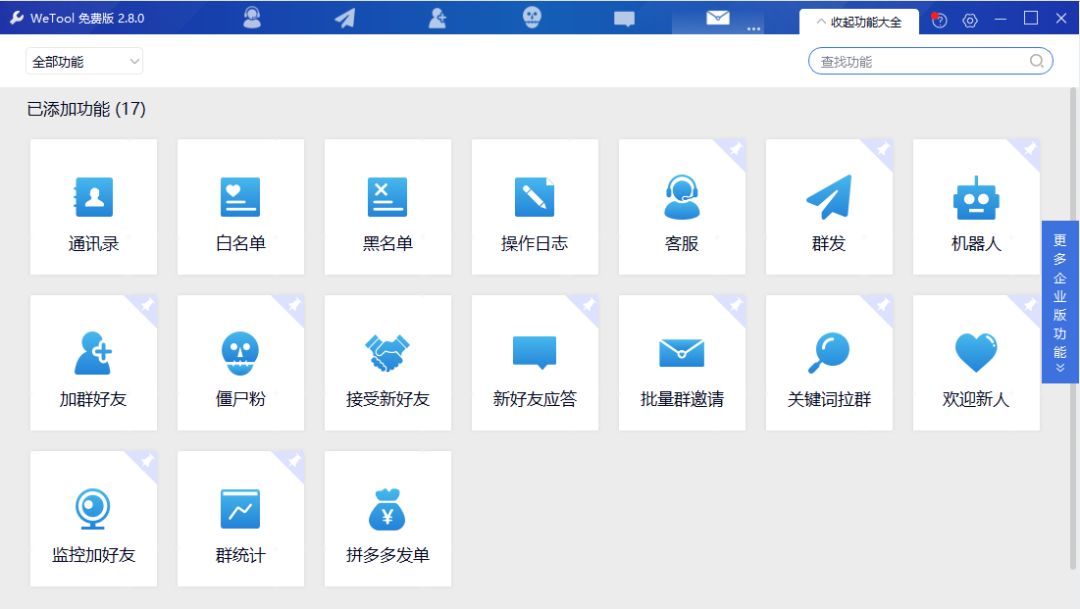
Task: Open the 欢迎新人 heart card
Action: click(976, 363)
